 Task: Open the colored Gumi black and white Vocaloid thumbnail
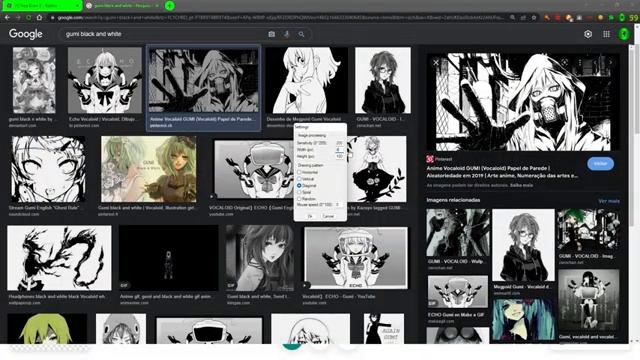click(149, 169)
